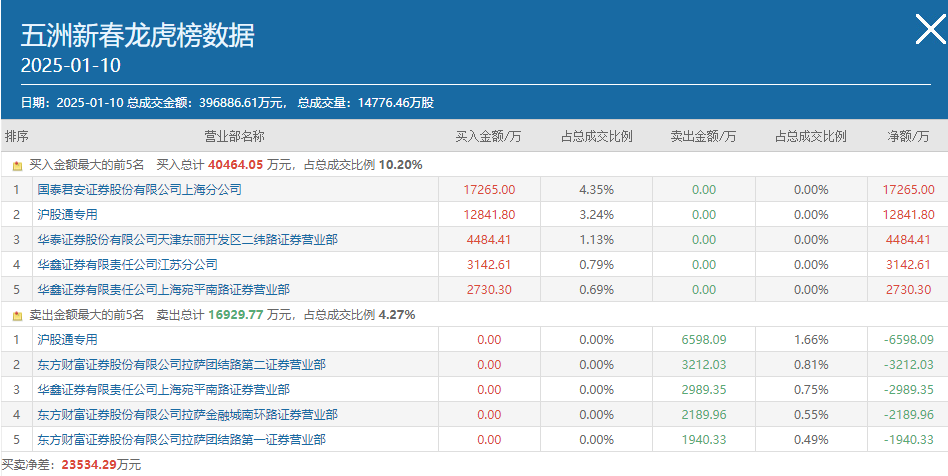The width and height of the screenshot is (948, 476).
Task: Click the 占总成交比例 header after 买入金额/万
Action: 596,136
